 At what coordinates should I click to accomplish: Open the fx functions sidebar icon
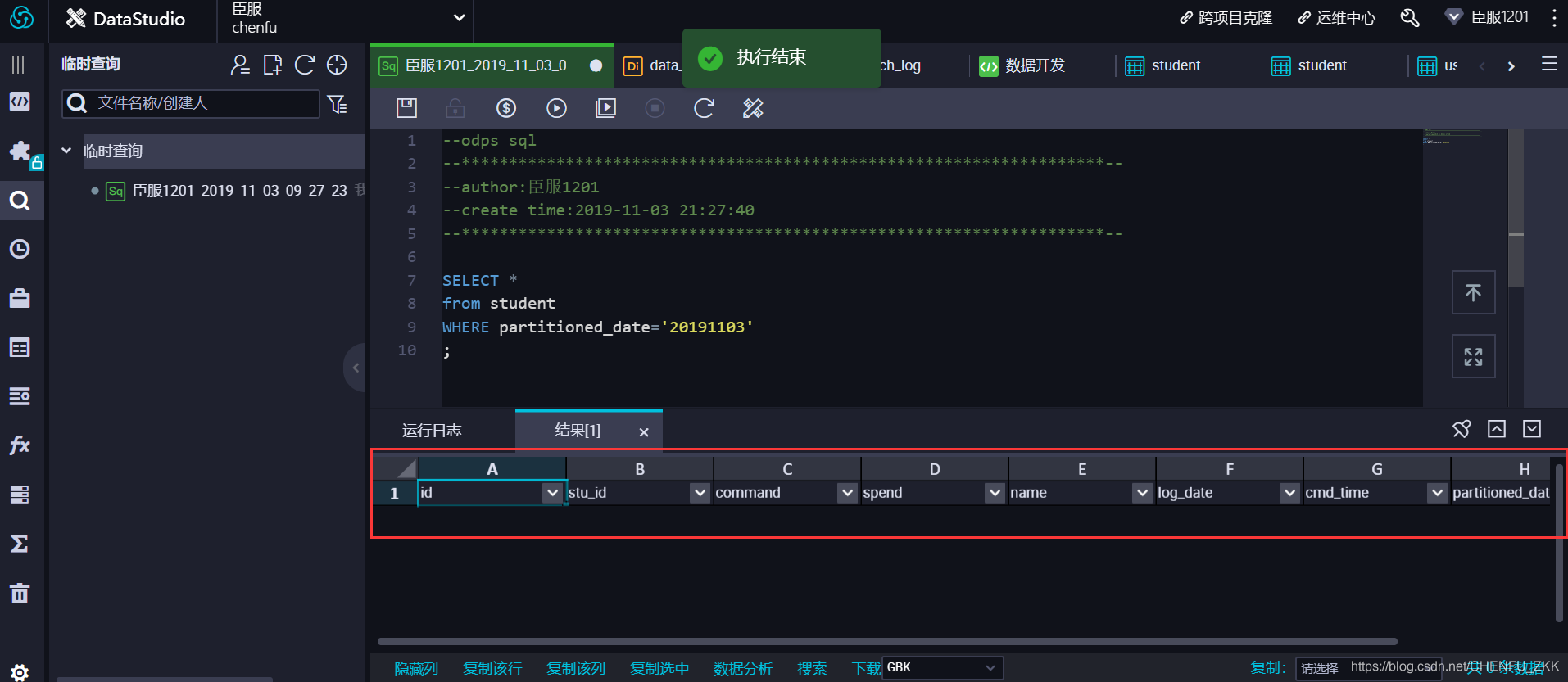click(x=20, y=445)
